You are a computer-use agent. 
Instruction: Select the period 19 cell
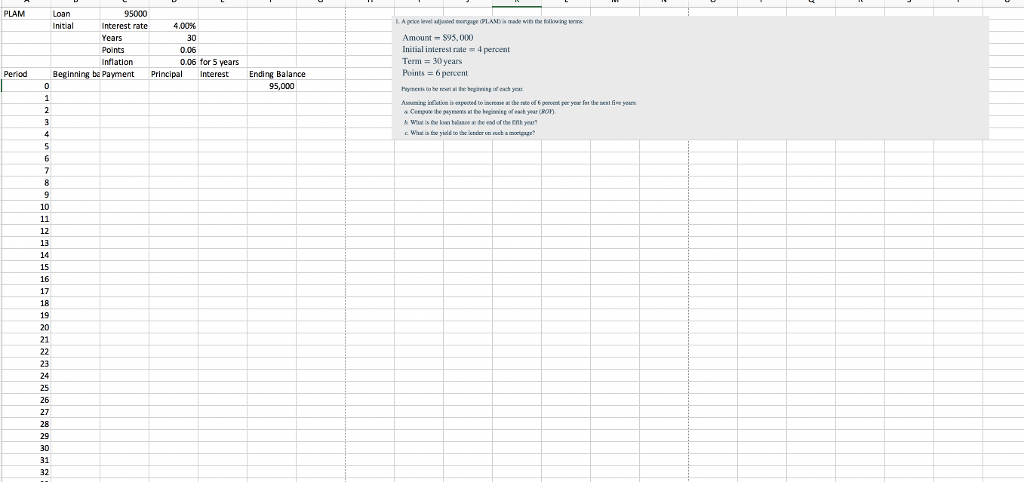[26, 315]
